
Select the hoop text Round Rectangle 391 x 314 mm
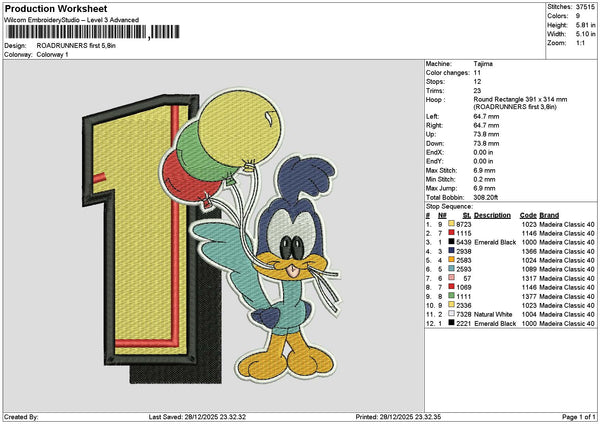pos(520,99)
